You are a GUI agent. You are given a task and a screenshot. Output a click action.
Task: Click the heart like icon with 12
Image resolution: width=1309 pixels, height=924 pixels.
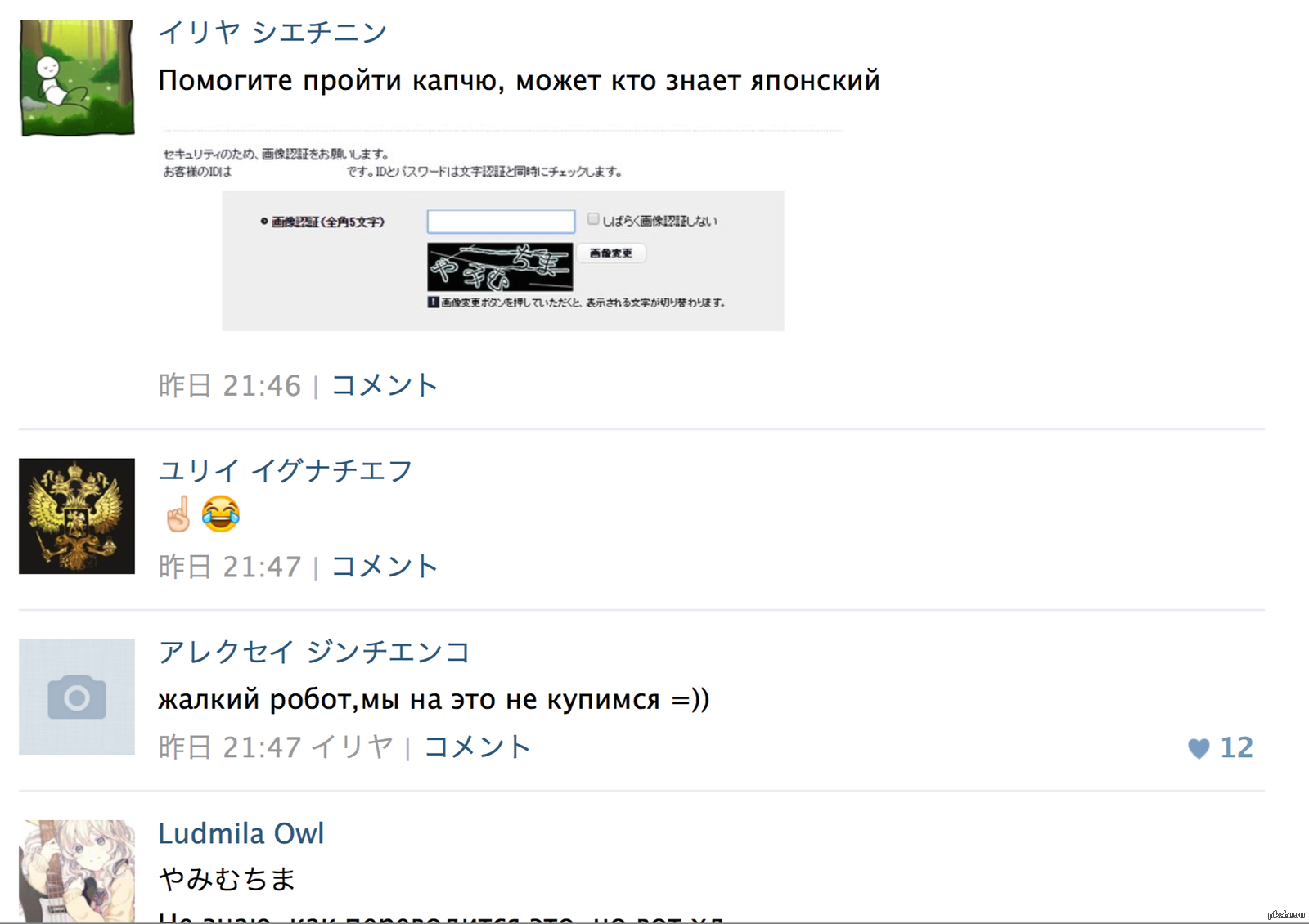click(1199, 748)
